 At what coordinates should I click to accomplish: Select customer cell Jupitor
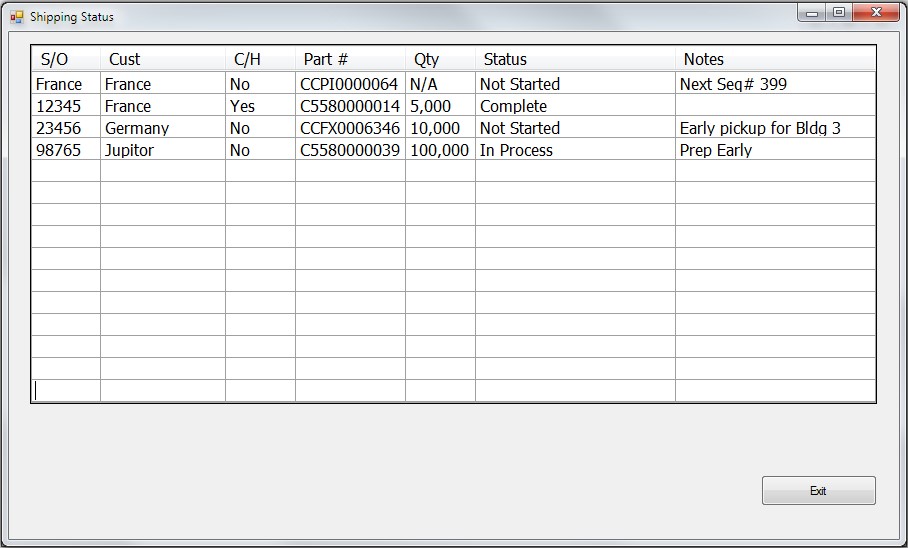[163, 150]
